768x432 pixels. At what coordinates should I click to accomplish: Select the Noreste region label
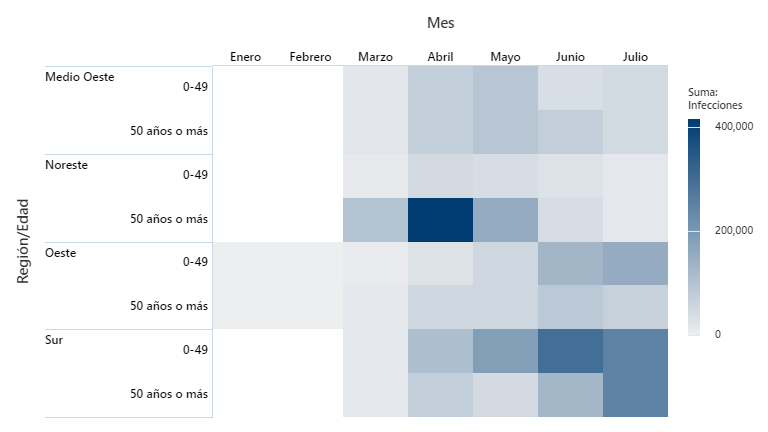tap(66, 165)
